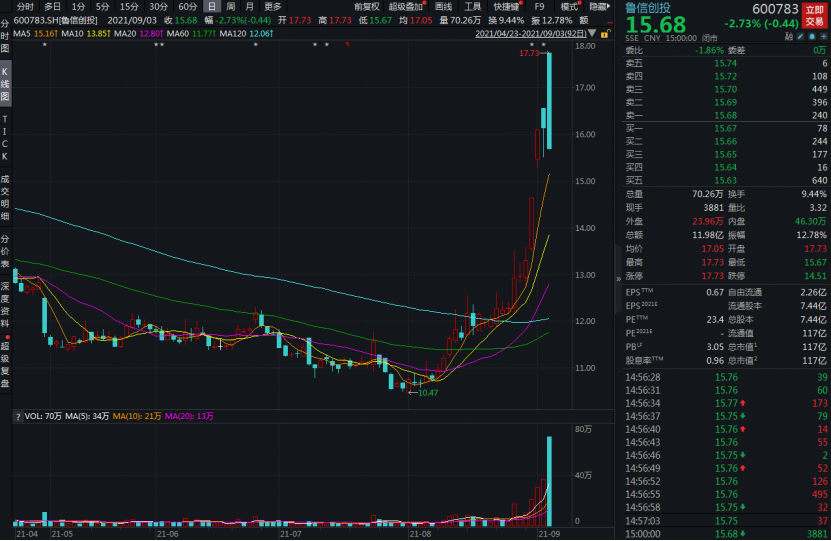The width and height of the screenshot is (831, 541).
Task: Open 超级叠加 overlay menu
Action: click(406, 6)
